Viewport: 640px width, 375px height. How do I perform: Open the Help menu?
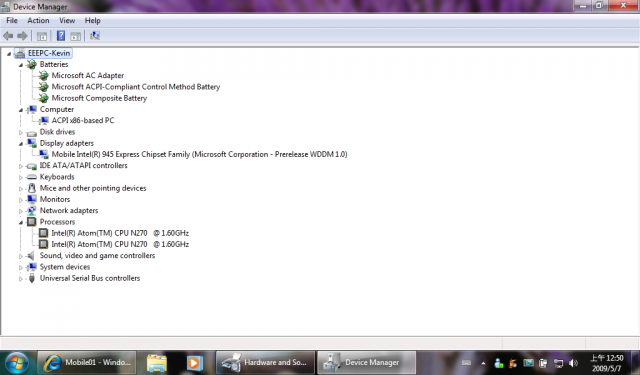coord(93,20)
